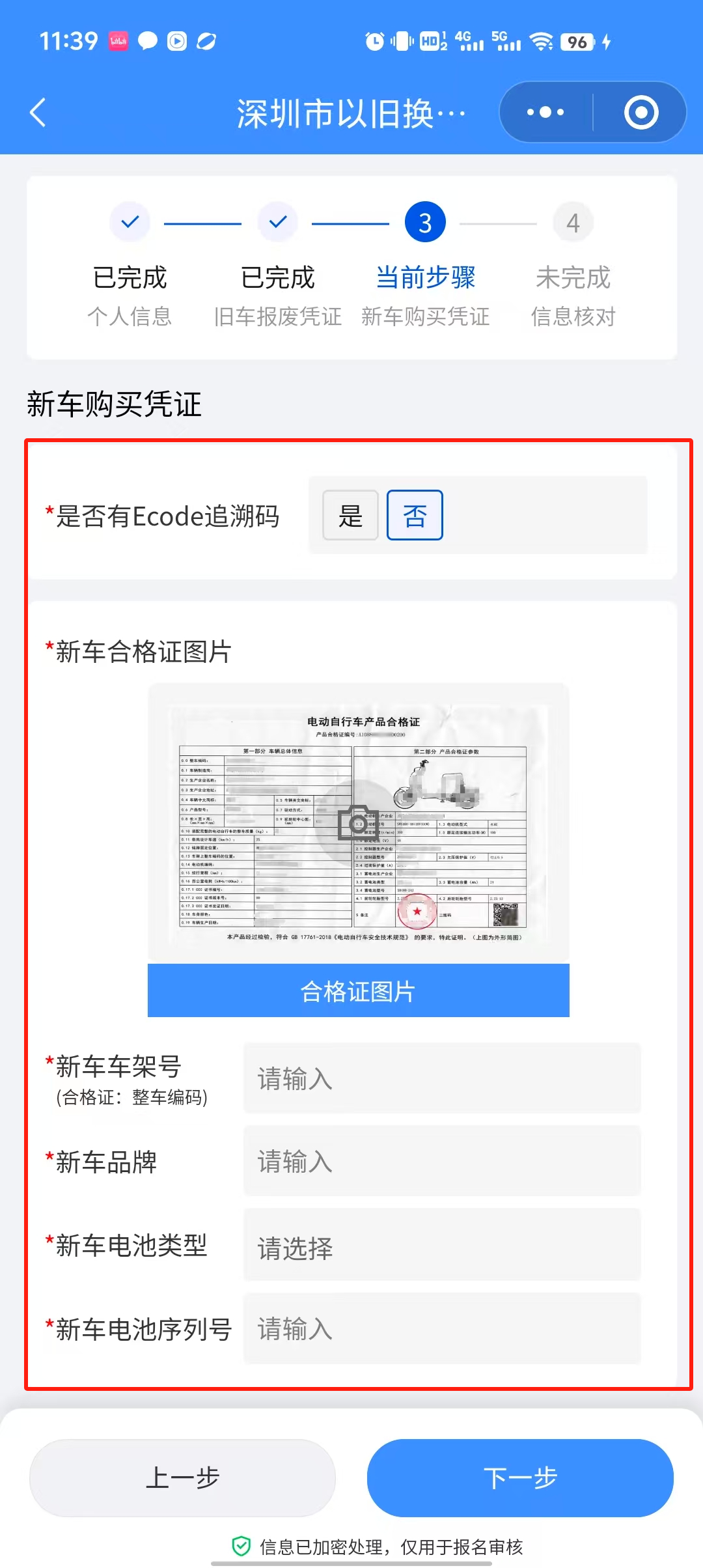Tap the step 3 current-step circle
The width and height of the screenshot is (703, 1568).
[x=425, y=222]
